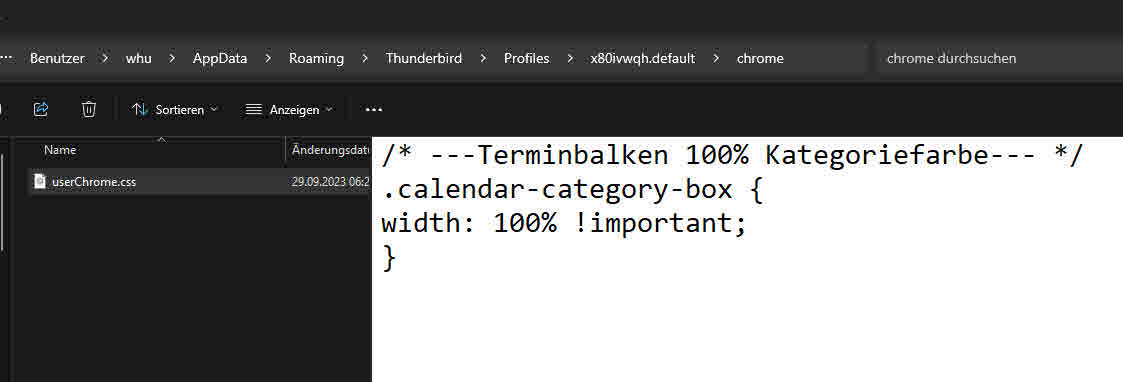Expand the Anzeigen dropdown arrow
The width and height of the screenshot is (1123, 382).
click(329, 110)
